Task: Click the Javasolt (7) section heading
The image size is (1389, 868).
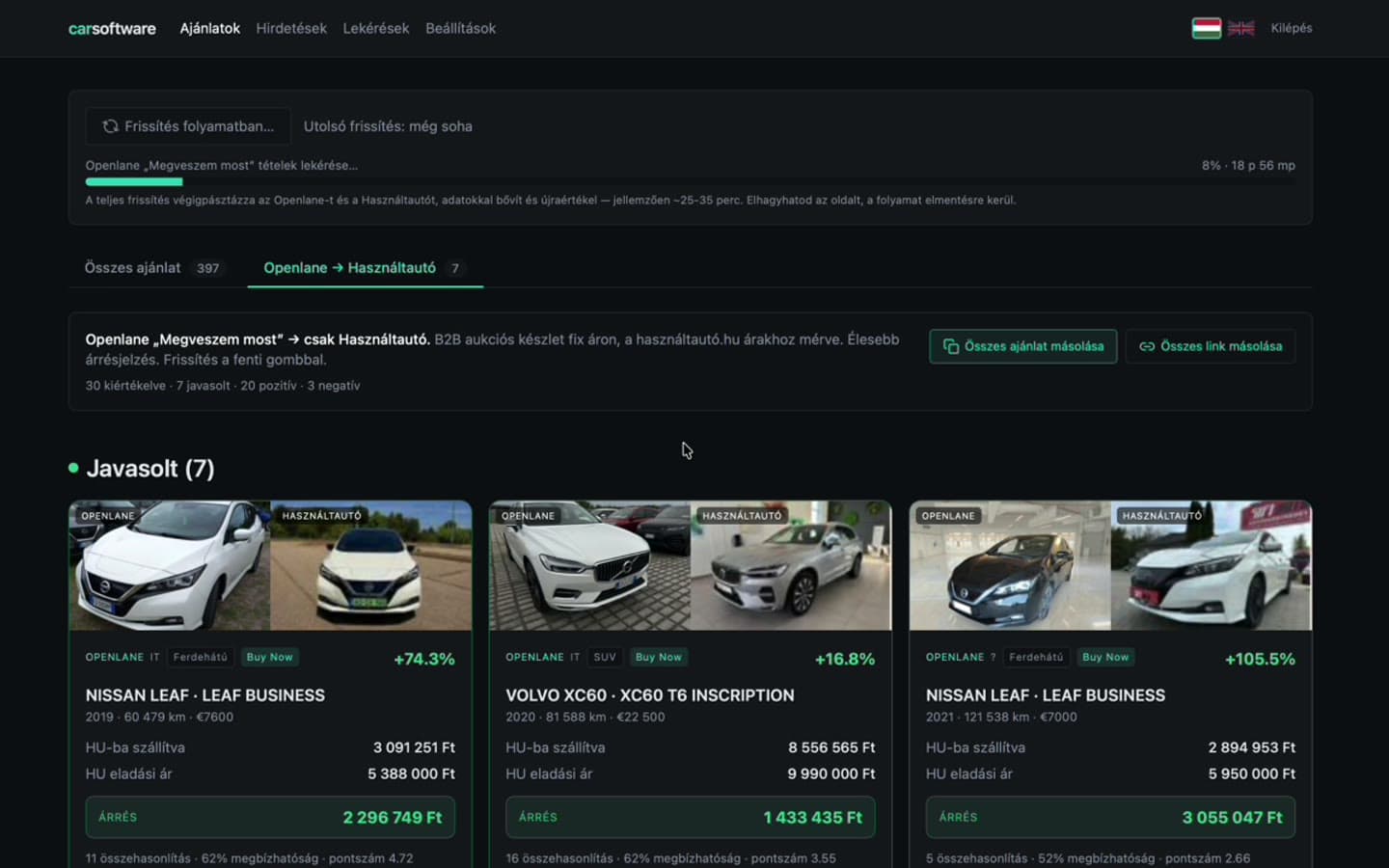Action: pyautogui.click(x=150, y=469)
